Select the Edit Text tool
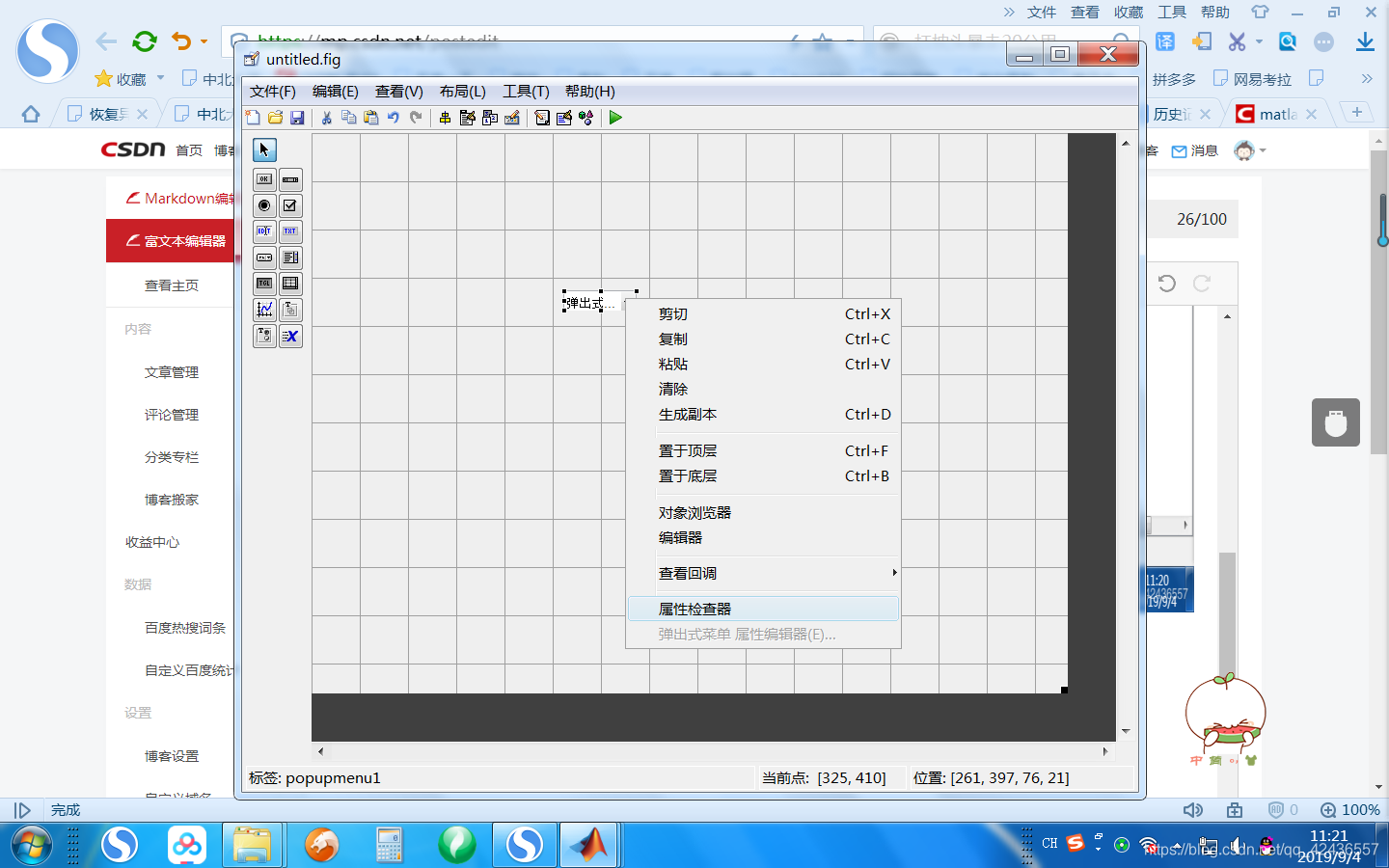 (x=263, y=231)
